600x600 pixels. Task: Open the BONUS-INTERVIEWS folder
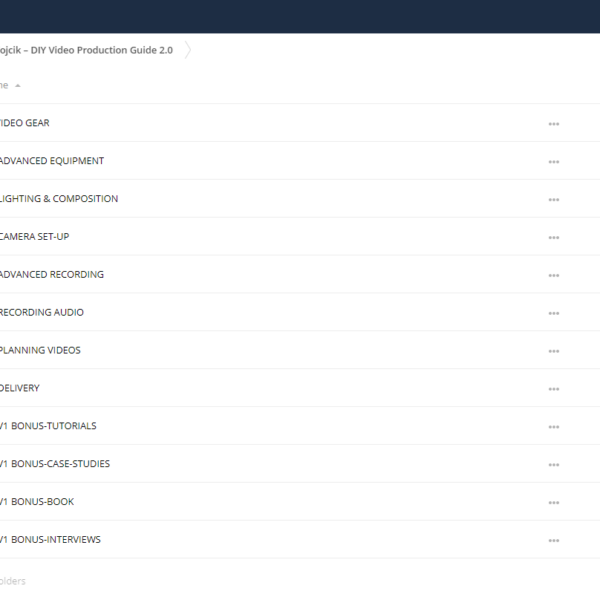[x=50, y=540]
